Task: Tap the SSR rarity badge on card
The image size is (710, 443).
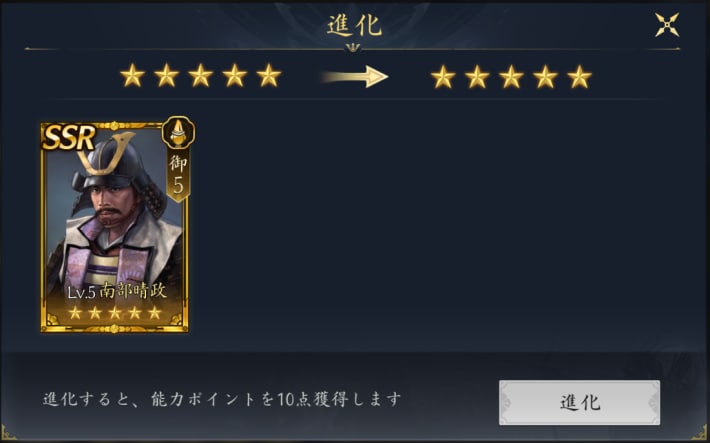Action: coord(69,137)
